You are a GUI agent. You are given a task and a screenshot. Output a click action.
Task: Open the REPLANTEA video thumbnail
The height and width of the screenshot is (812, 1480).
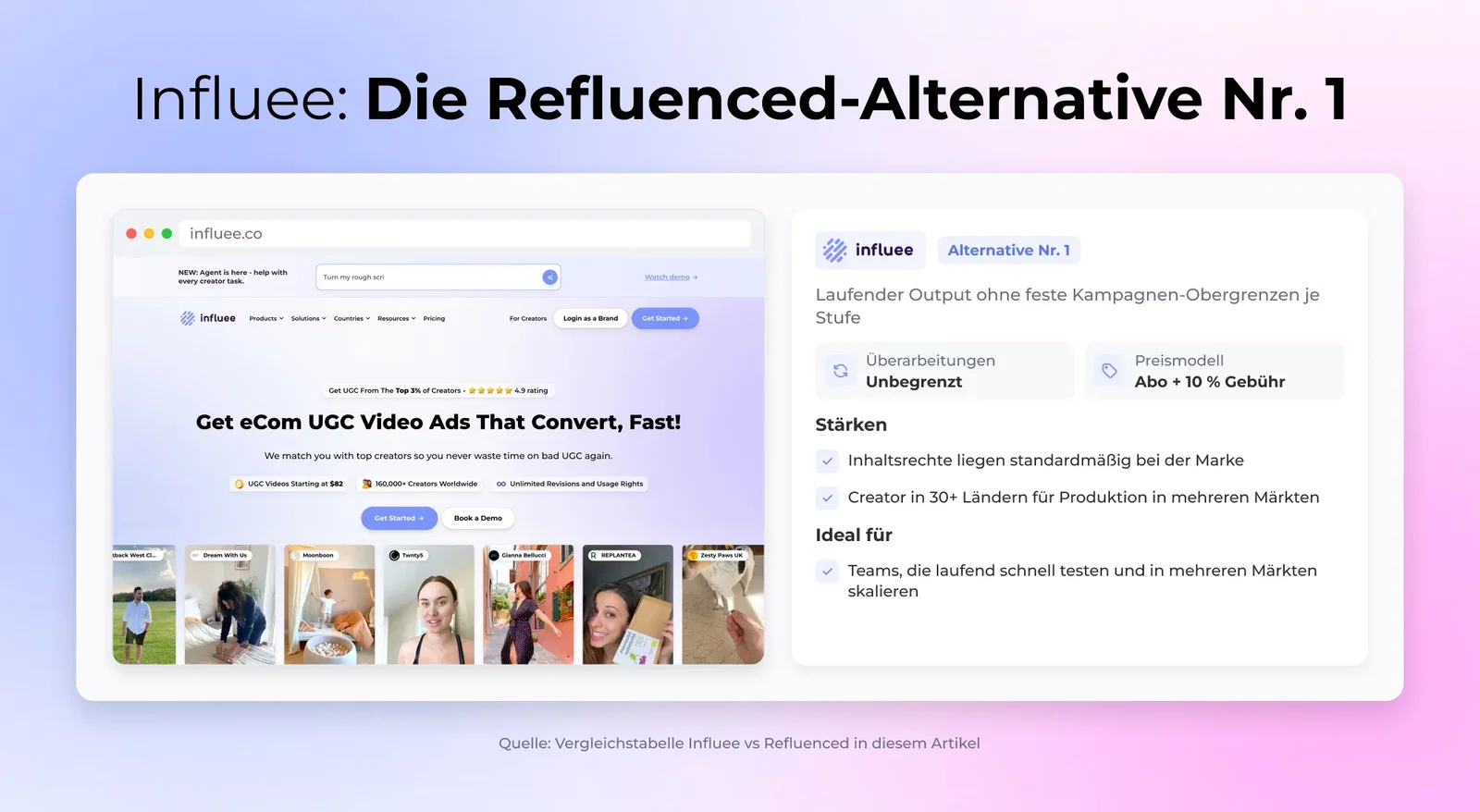[627, 605]
